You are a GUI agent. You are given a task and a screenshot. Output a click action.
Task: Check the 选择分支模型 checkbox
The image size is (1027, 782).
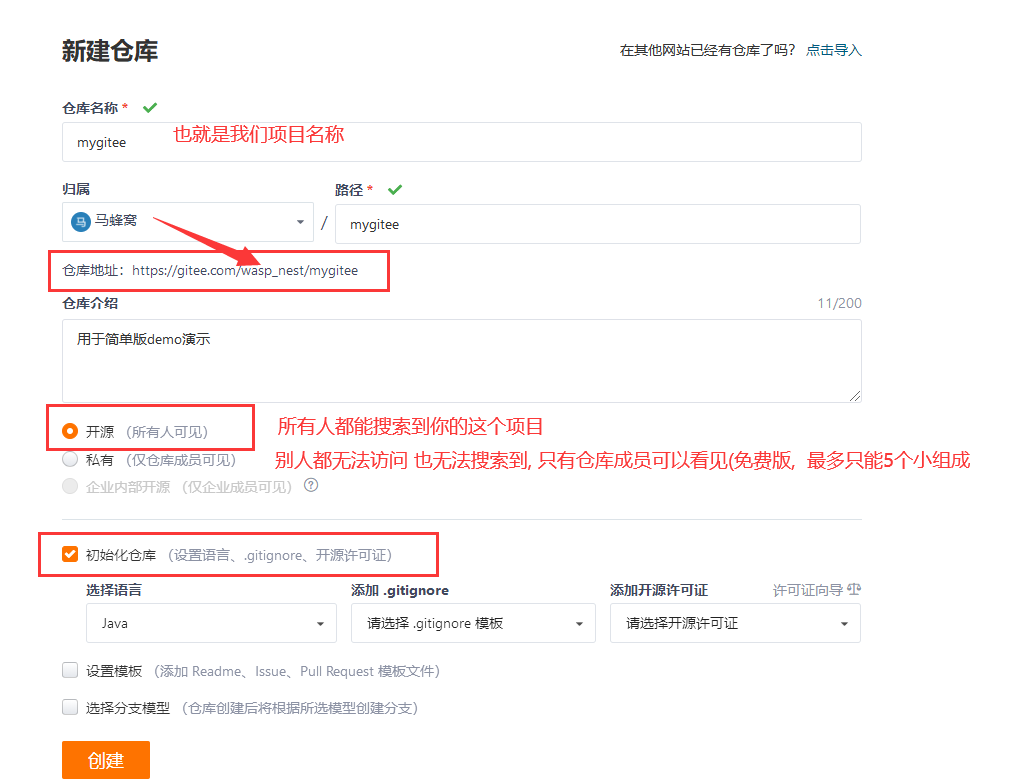[x=70, y=707]
